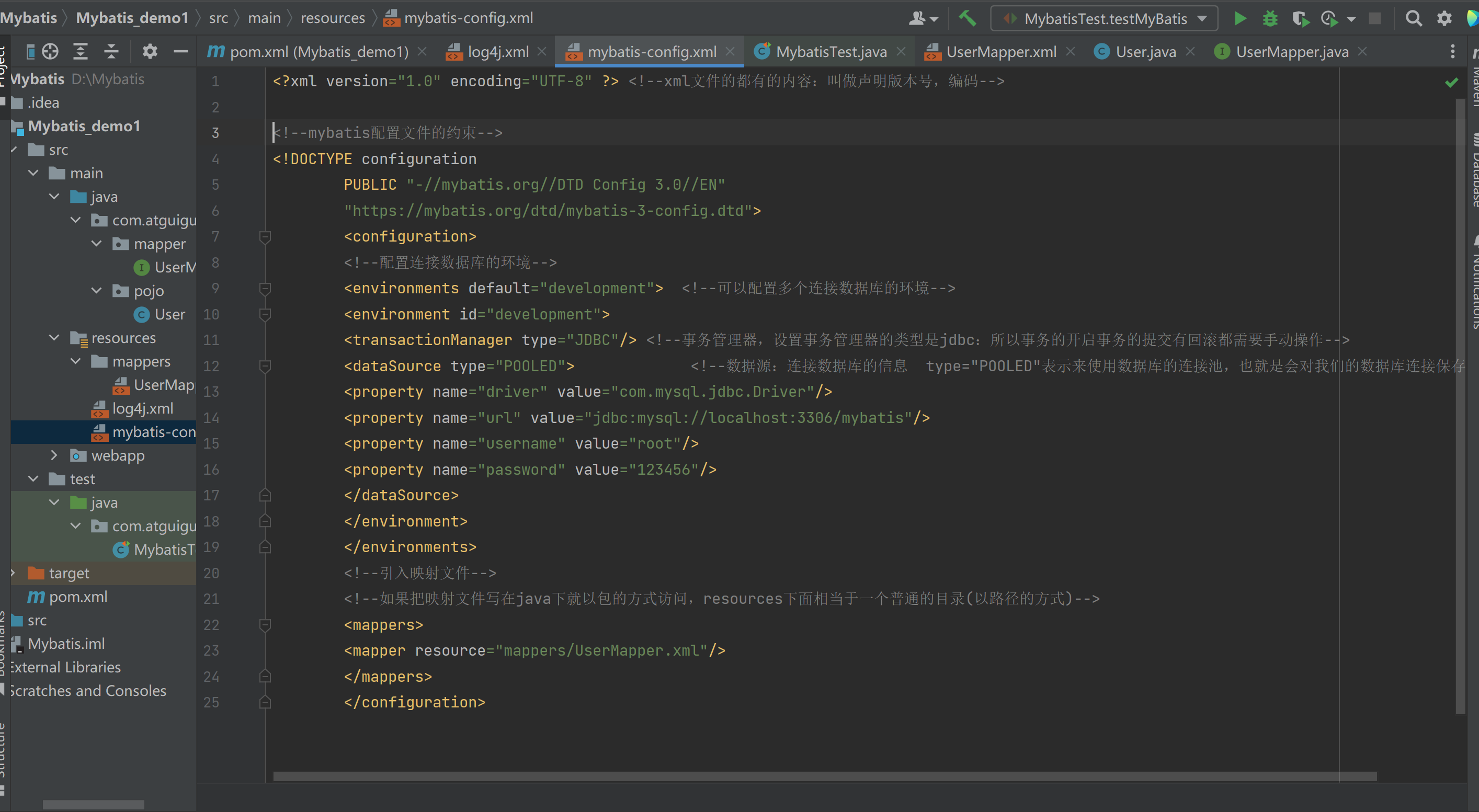Switch to MybatisTest.java tab
The height and width of the screenshot is (812, 1479).
(x=830, y=52)
